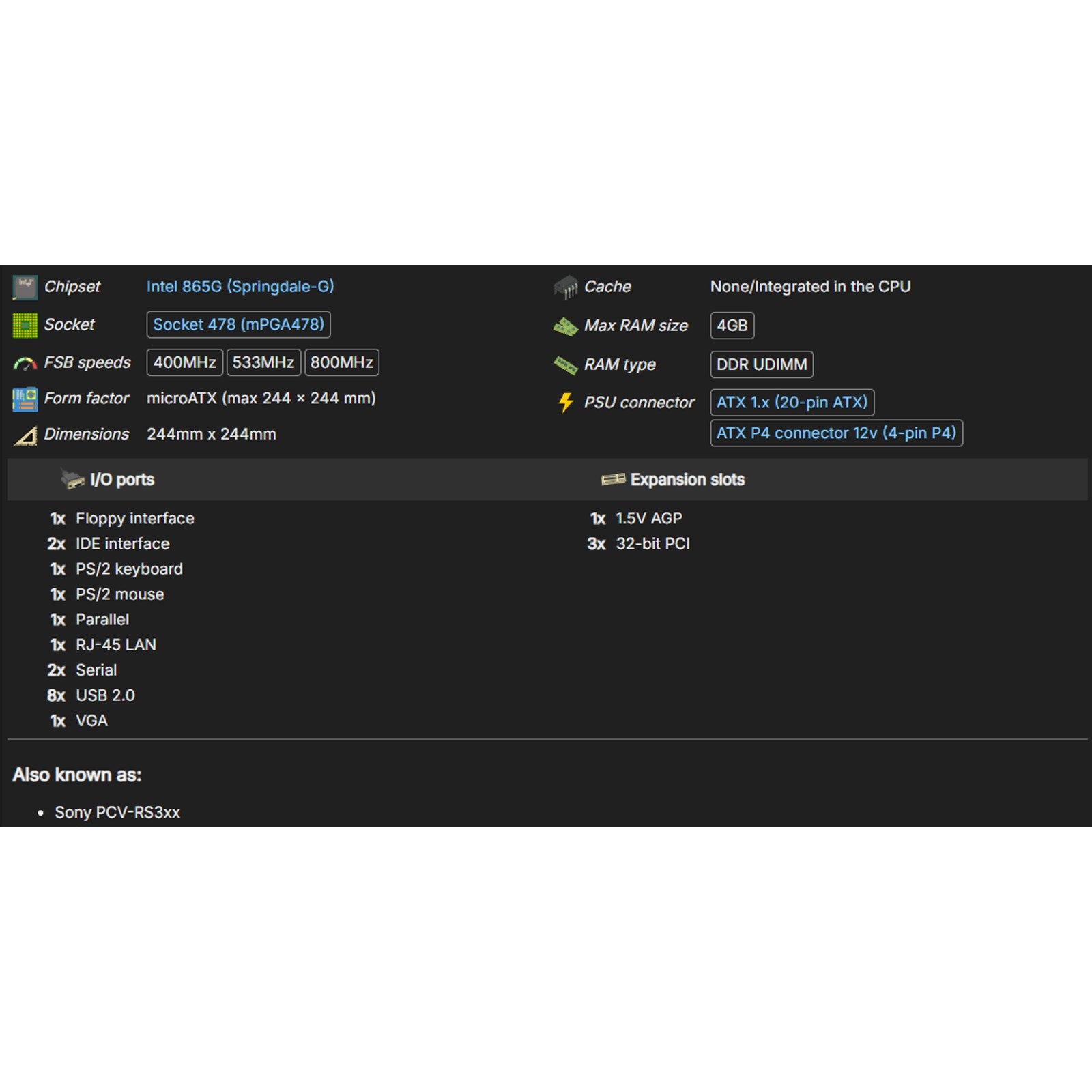Click the FSB speeds gauge icon

click(x=25, y=364)
